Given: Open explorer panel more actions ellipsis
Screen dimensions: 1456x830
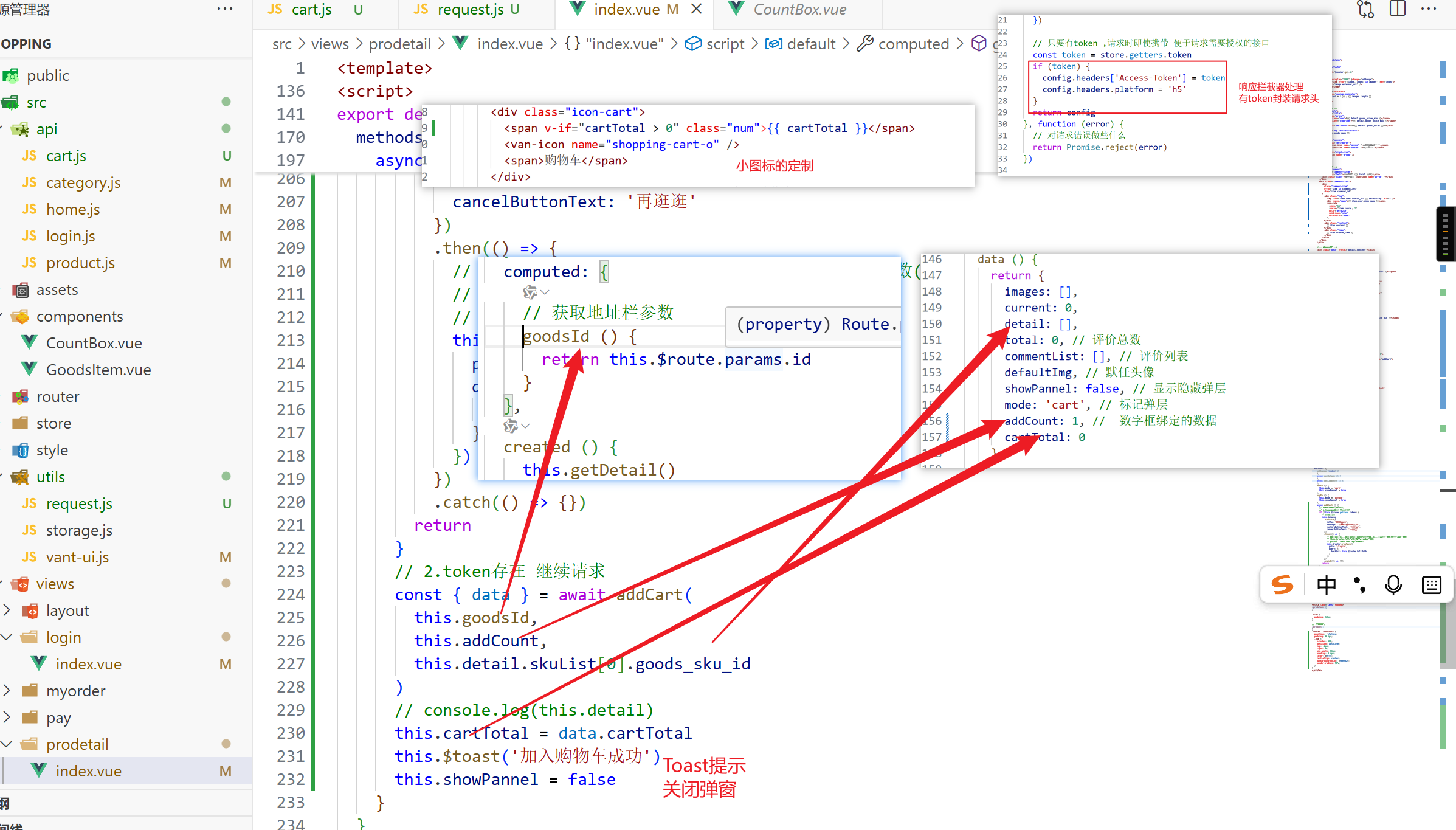Looking at the screenshot, I should click(x=224, y=9).
